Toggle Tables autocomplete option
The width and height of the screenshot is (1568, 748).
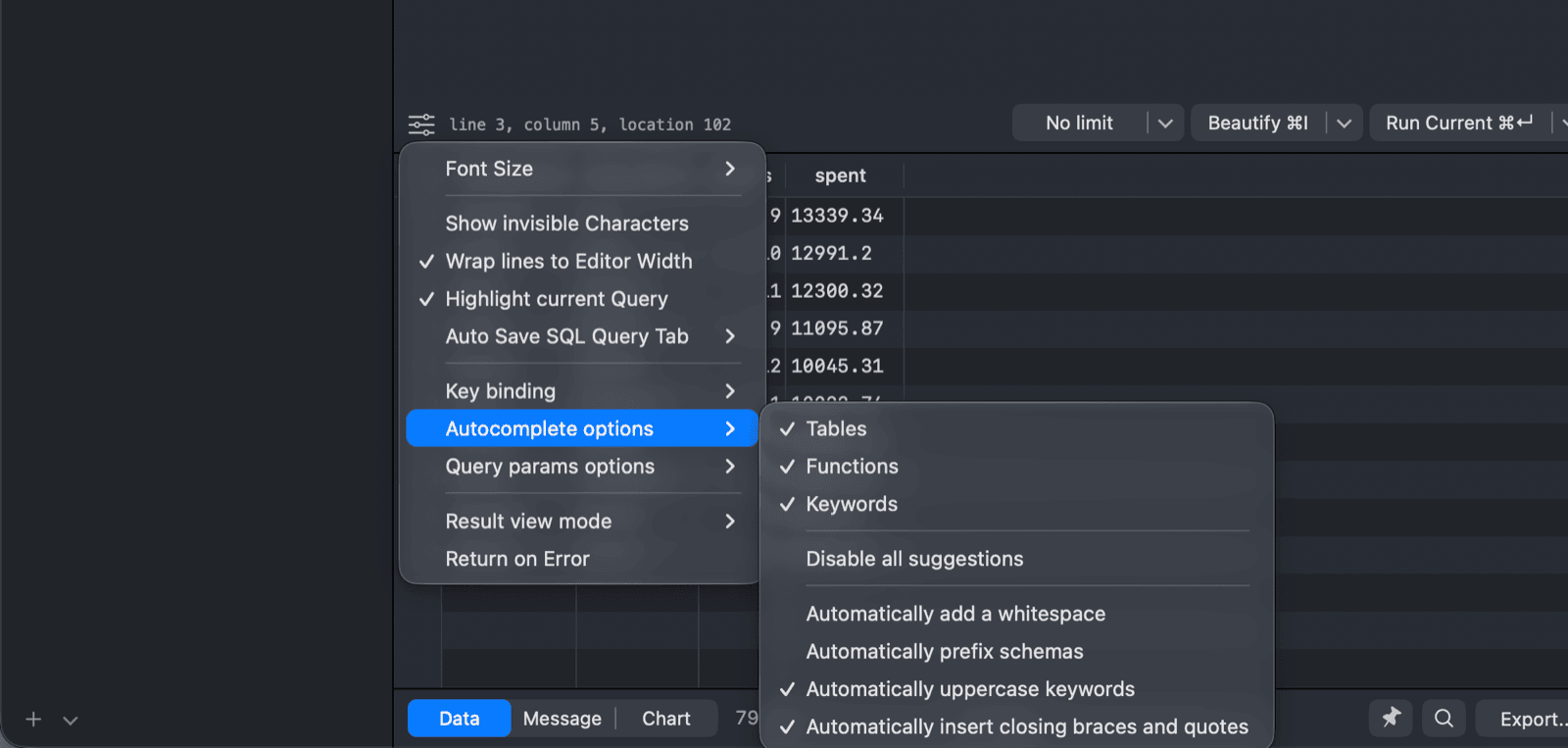click(1017, 428)
